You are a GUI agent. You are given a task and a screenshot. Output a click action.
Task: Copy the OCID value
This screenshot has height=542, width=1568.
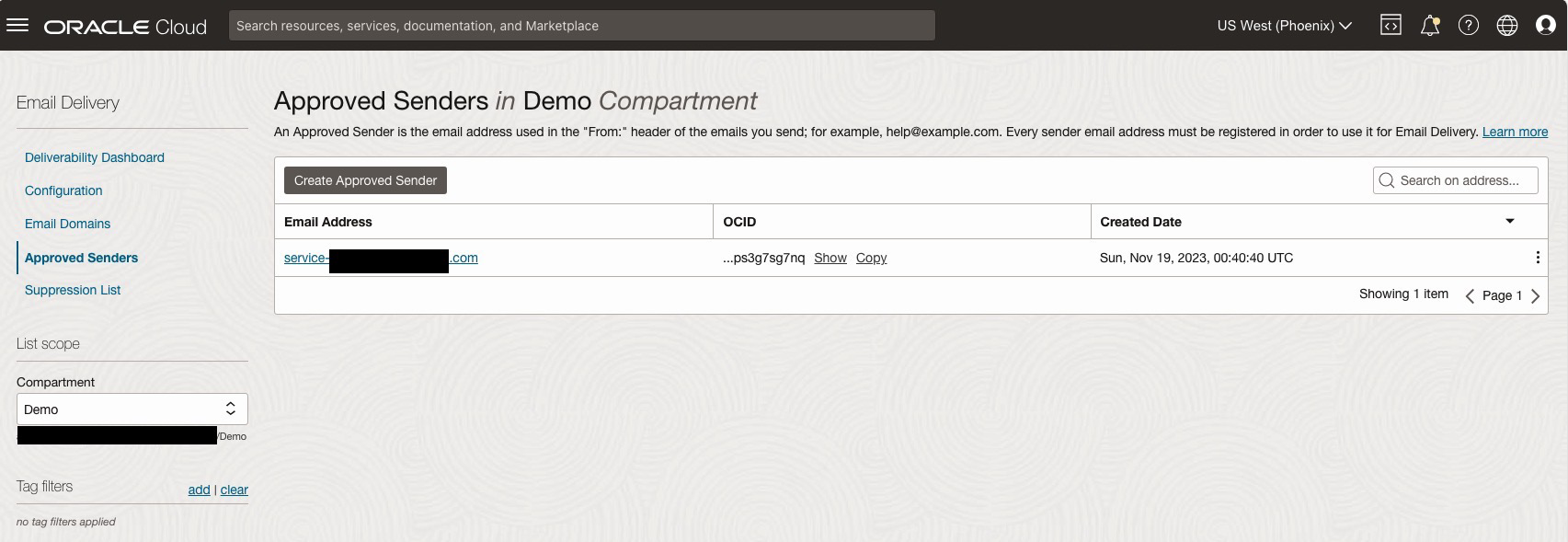pyautogui.click(x=871, y=258)
